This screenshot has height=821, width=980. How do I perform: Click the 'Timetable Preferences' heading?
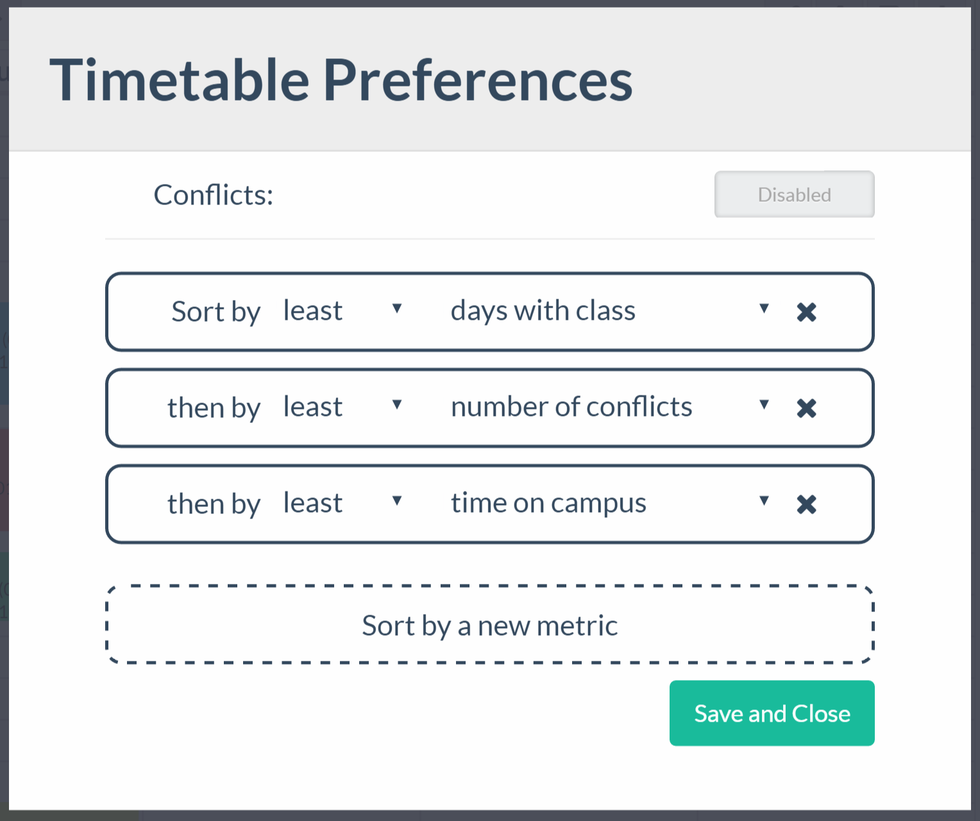tap(341, 80)
